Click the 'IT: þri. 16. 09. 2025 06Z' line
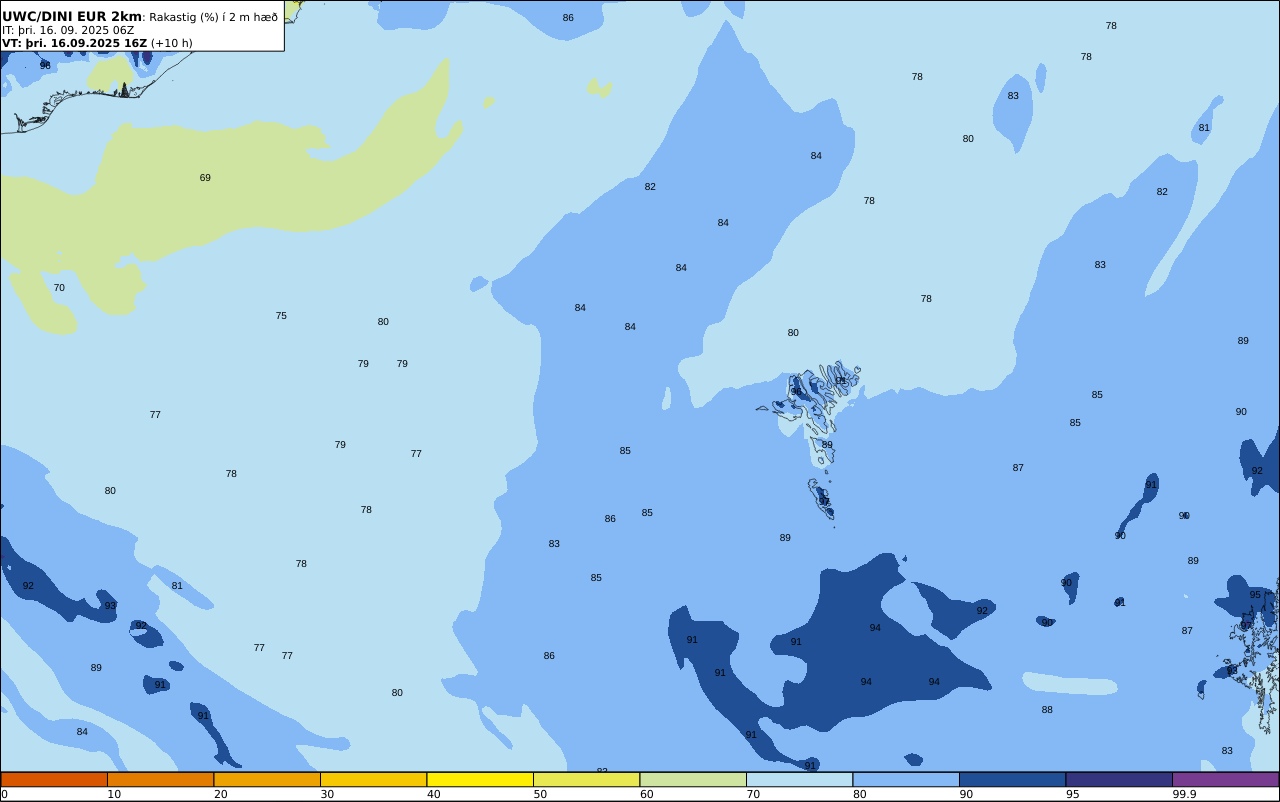This screenshot has height=802, width=1280. (68, 30)
